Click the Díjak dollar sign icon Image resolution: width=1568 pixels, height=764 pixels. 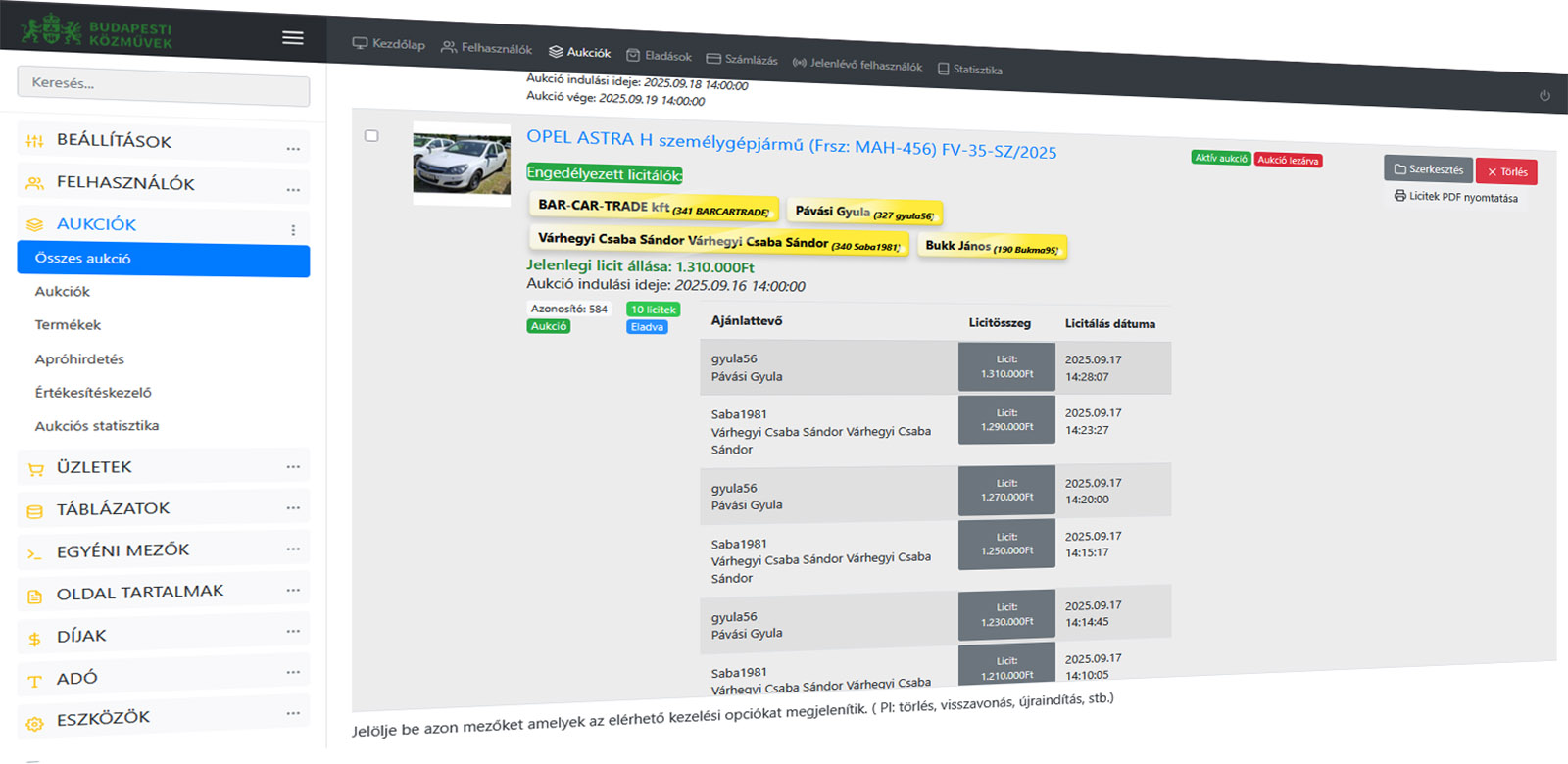point(35,639)
